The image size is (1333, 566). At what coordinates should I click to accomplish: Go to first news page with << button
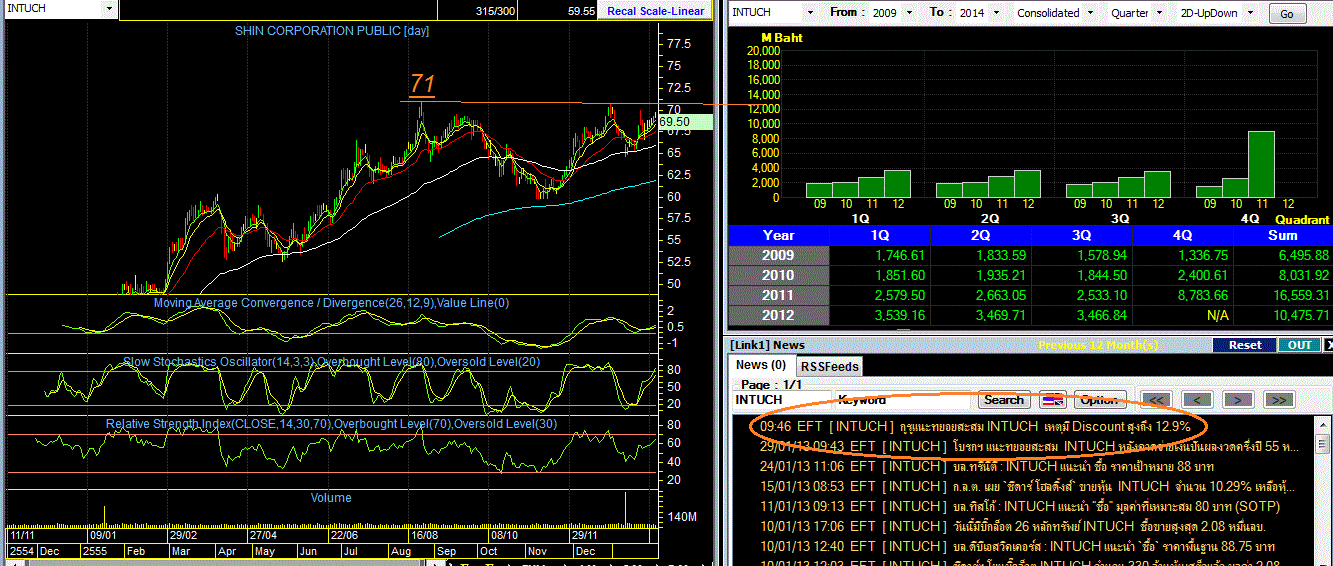1155,400
